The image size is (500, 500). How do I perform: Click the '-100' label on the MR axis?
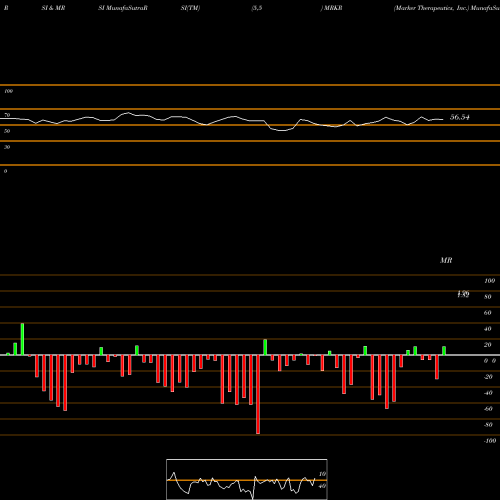coord(490,441)
